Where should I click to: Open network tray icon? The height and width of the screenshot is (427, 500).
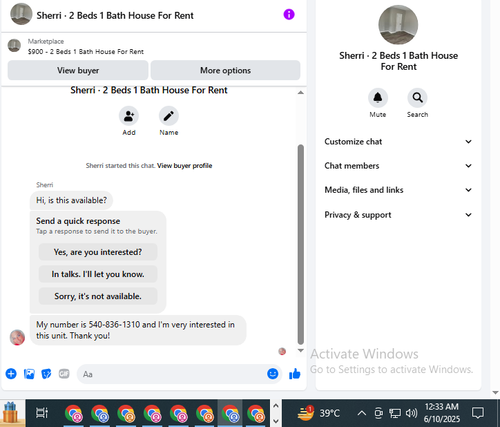(x=395, y=413)
